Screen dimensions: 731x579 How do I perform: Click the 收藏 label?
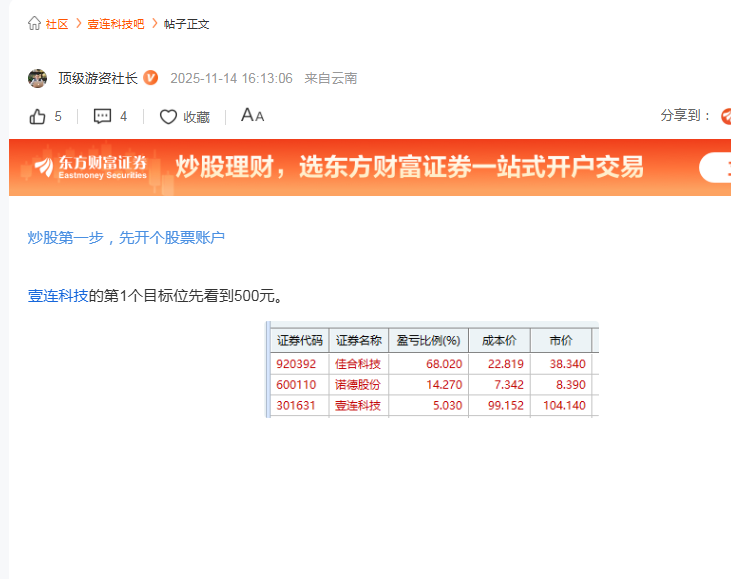[196, 117]
